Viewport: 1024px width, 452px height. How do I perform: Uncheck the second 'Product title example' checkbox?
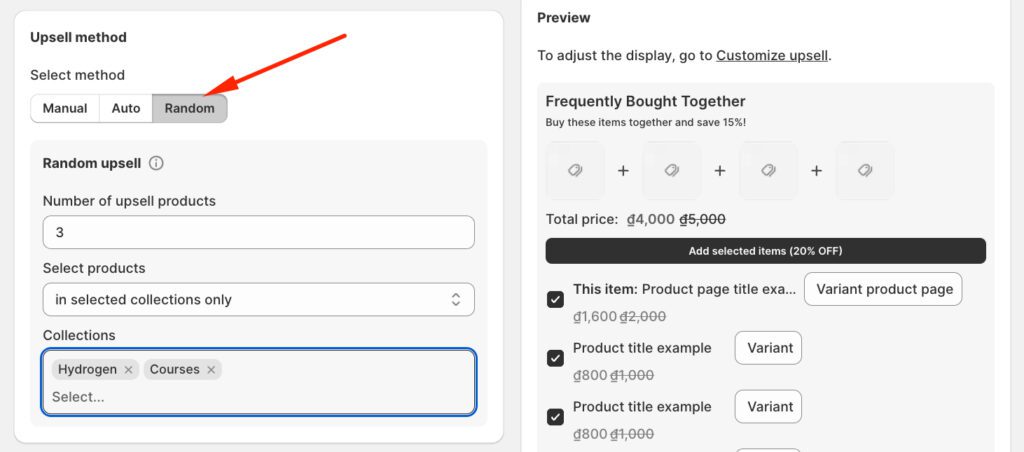(x=555, y=416)
